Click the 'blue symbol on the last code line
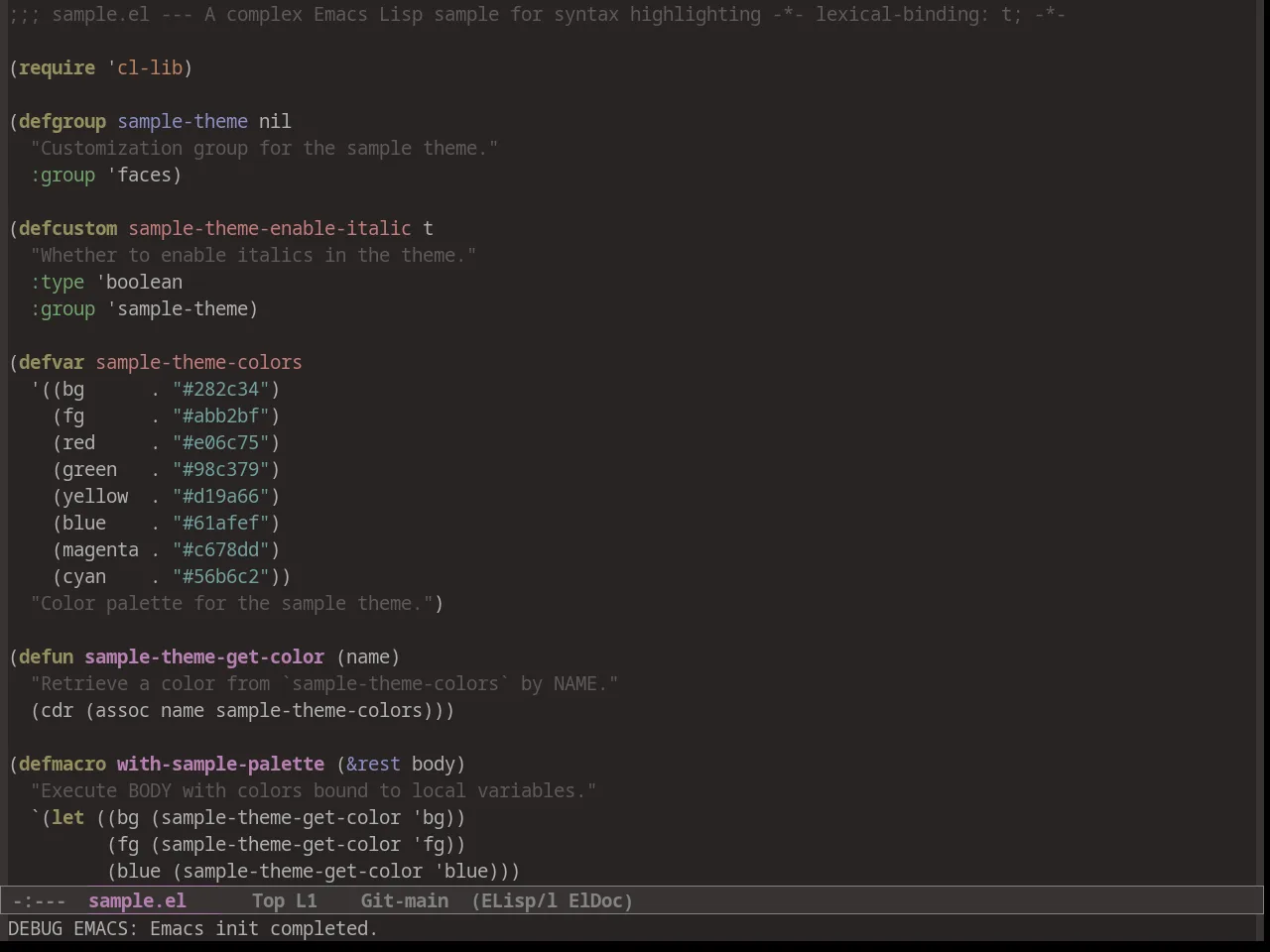 coord(460,871)
